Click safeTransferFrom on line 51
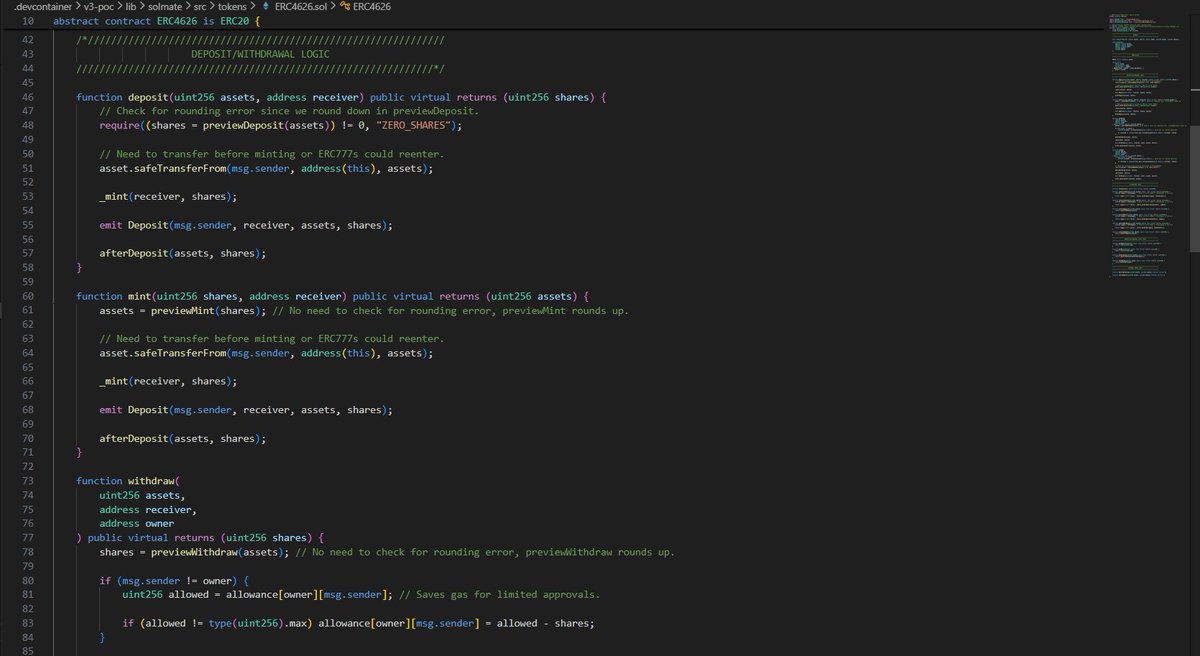 (x=182, y=169)
